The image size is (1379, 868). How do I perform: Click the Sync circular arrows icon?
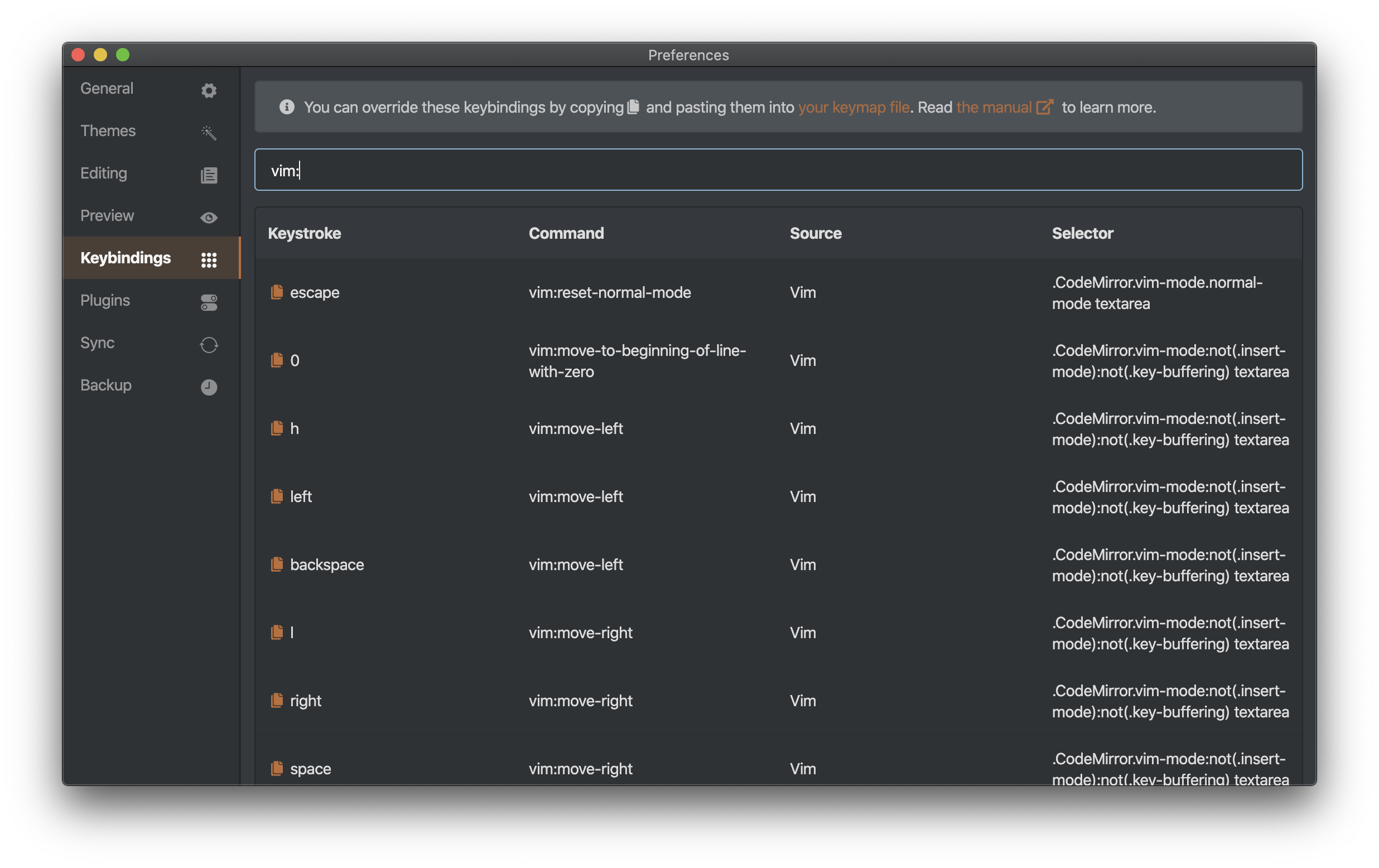pos(209,345)
